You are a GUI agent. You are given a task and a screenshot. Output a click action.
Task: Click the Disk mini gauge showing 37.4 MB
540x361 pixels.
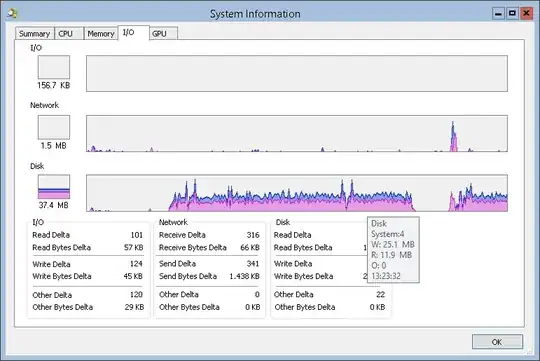[54, 187]
